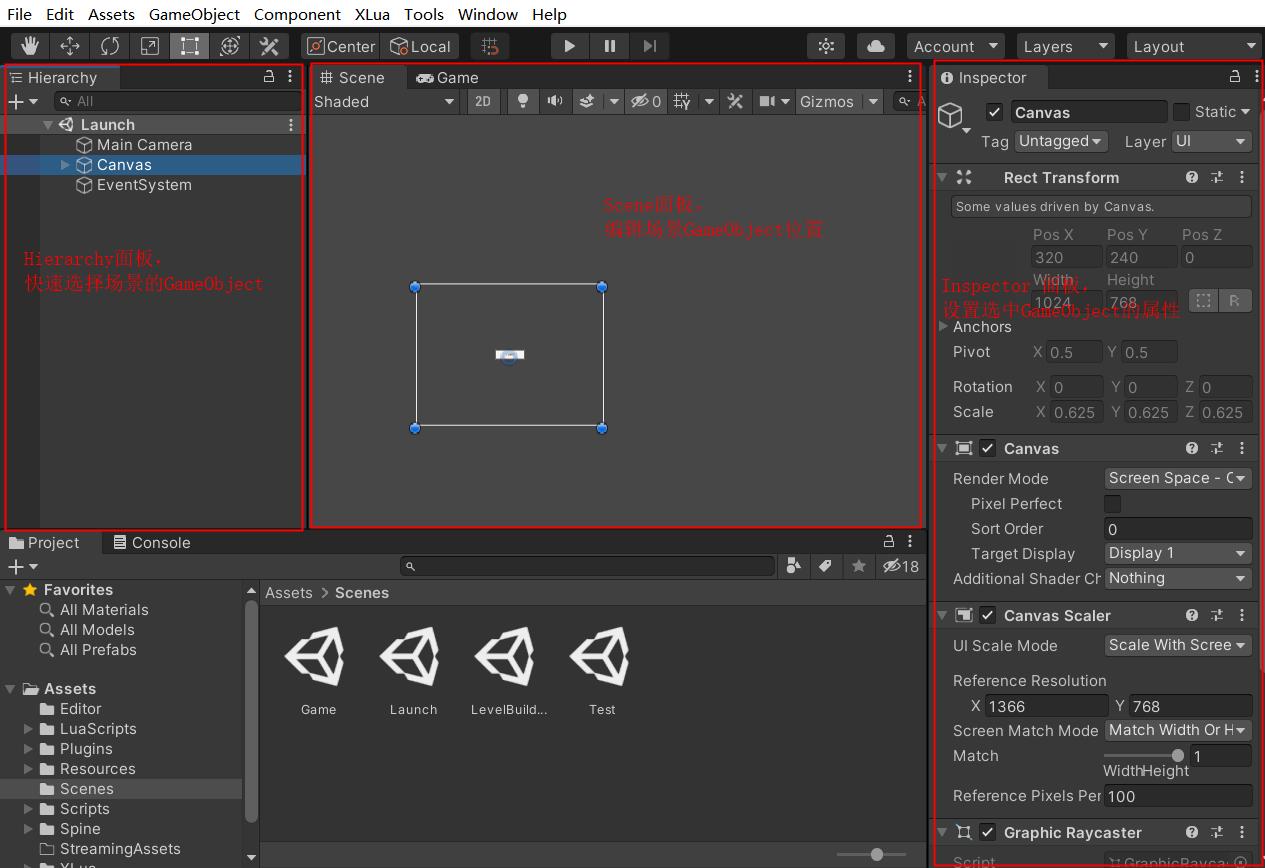This screenshot has height=868, width=1265.
Task: Open the Layers dropdown in toolbar
Action: (x=1066, y=46)
